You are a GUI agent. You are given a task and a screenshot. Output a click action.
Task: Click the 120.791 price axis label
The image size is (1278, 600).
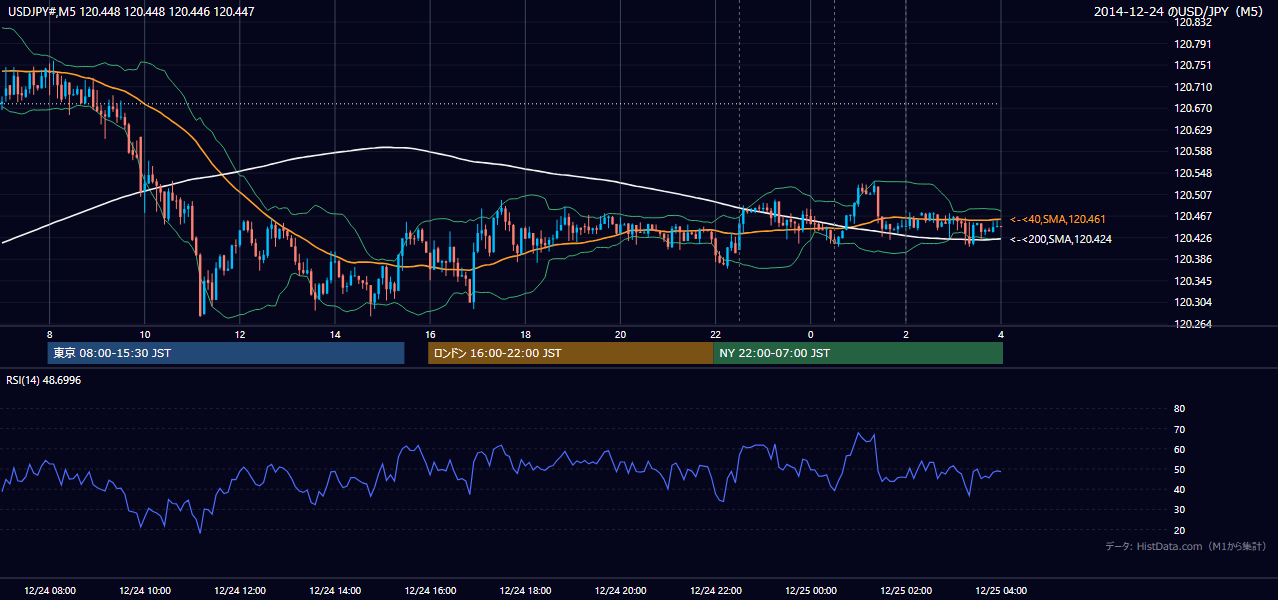[1193, 44]
